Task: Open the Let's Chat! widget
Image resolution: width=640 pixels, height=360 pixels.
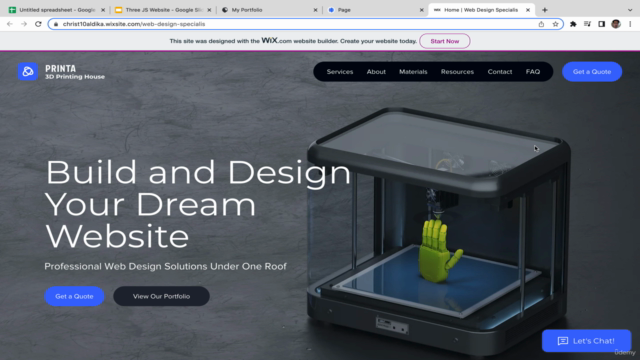Action: [x=586, y=341]
